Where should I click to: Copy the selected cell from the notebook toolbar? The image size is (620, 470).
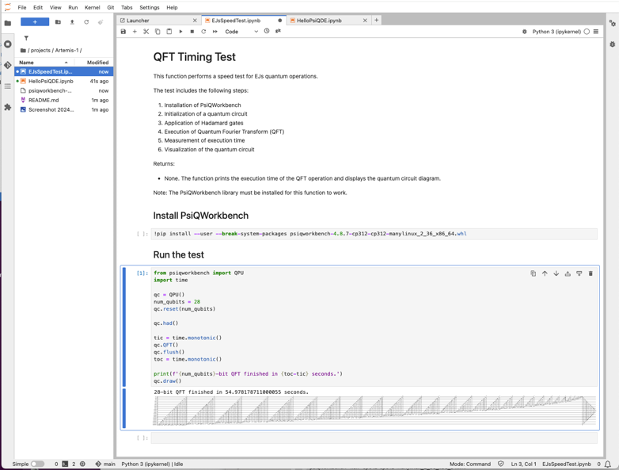pyautogui.click(x=157, y=31)
